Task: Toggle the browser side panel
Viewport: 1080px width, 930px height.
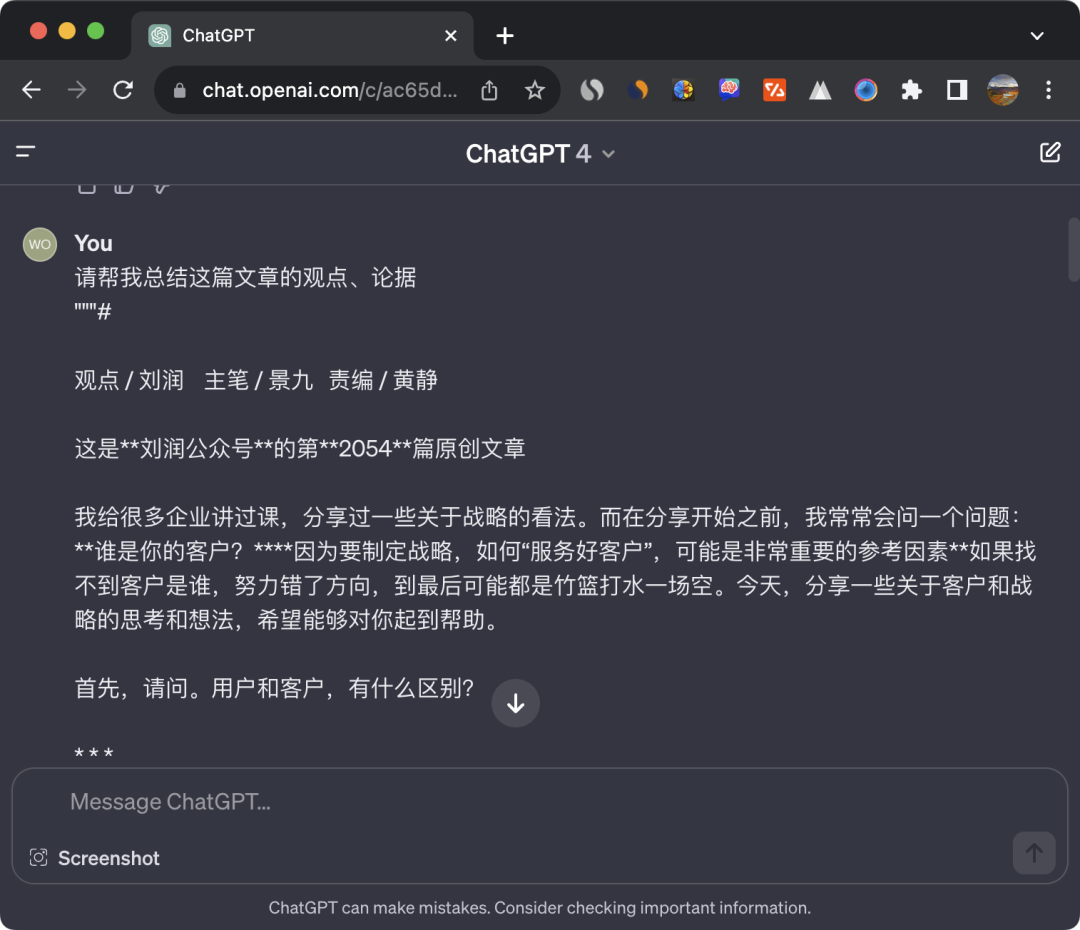Action: pyautogui.click(x=957, y=90)
